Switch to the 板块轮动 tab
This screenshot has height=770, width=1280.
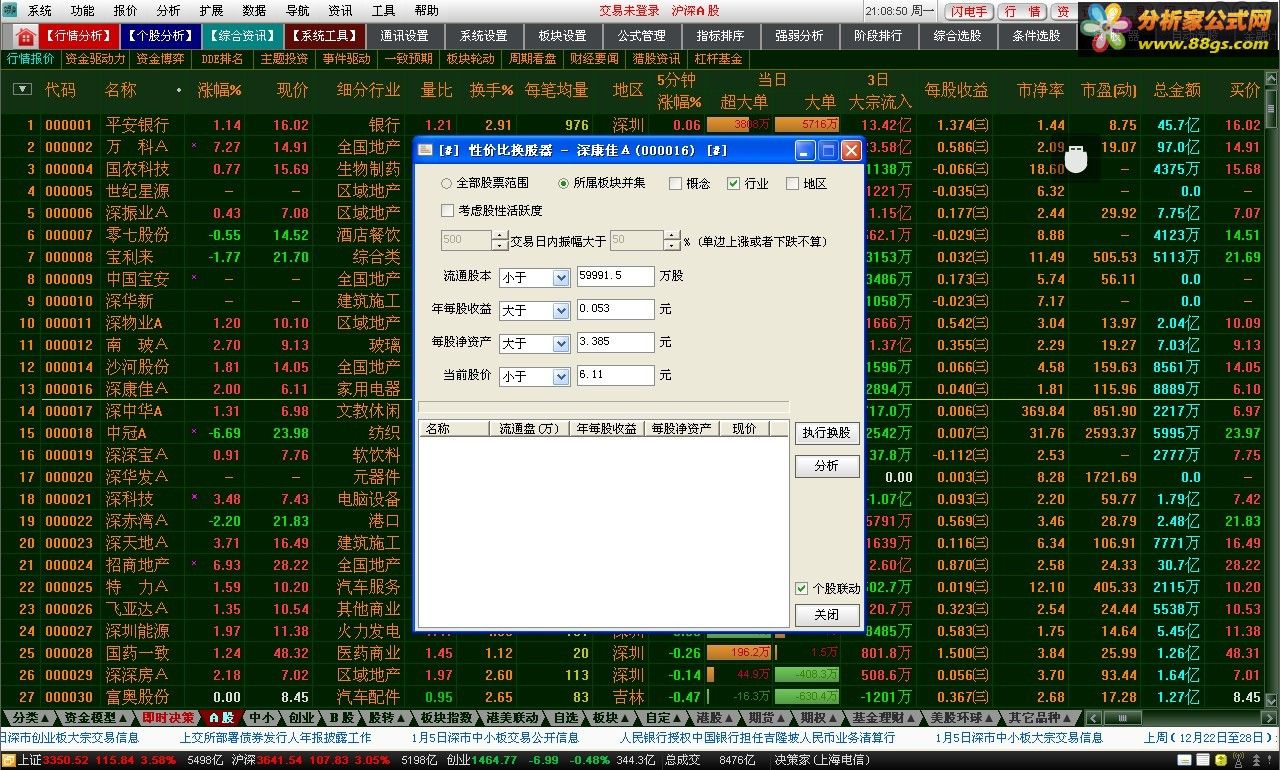click(471, 59)
